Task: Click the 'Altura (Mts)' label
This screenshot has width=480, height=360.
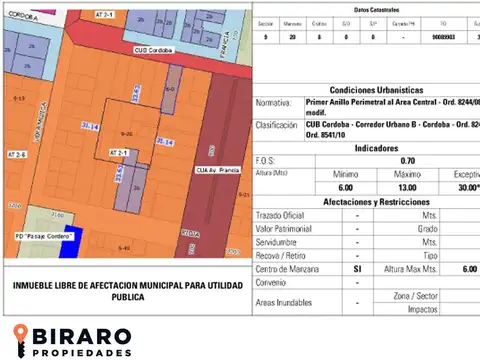Action: point(271,173)
